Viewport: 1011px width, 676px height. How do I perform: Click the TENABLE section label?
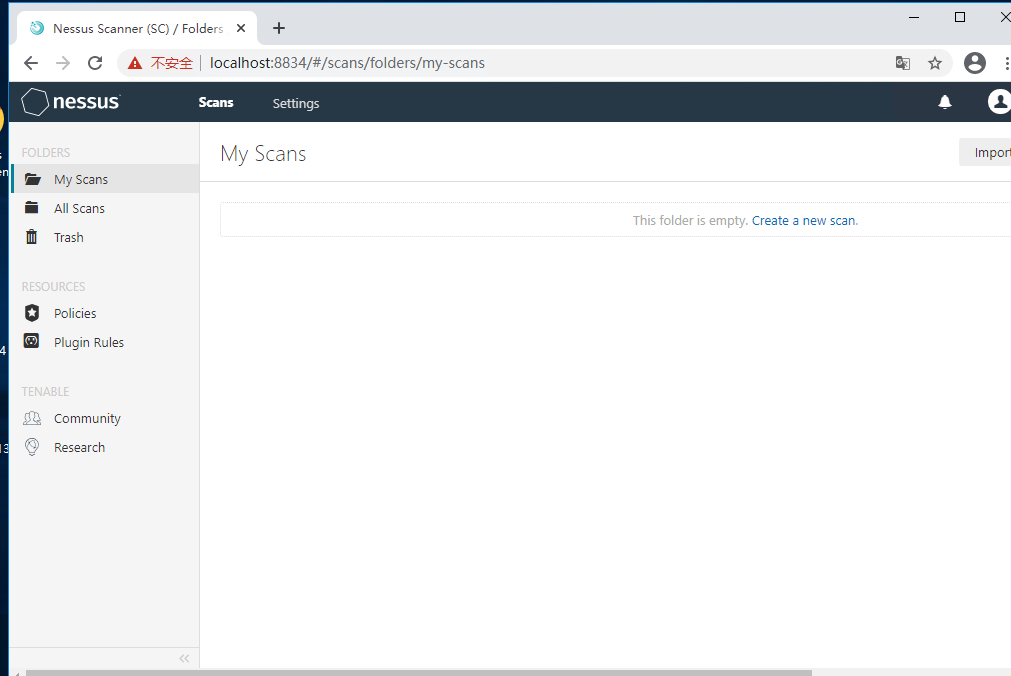coord(45,392)
